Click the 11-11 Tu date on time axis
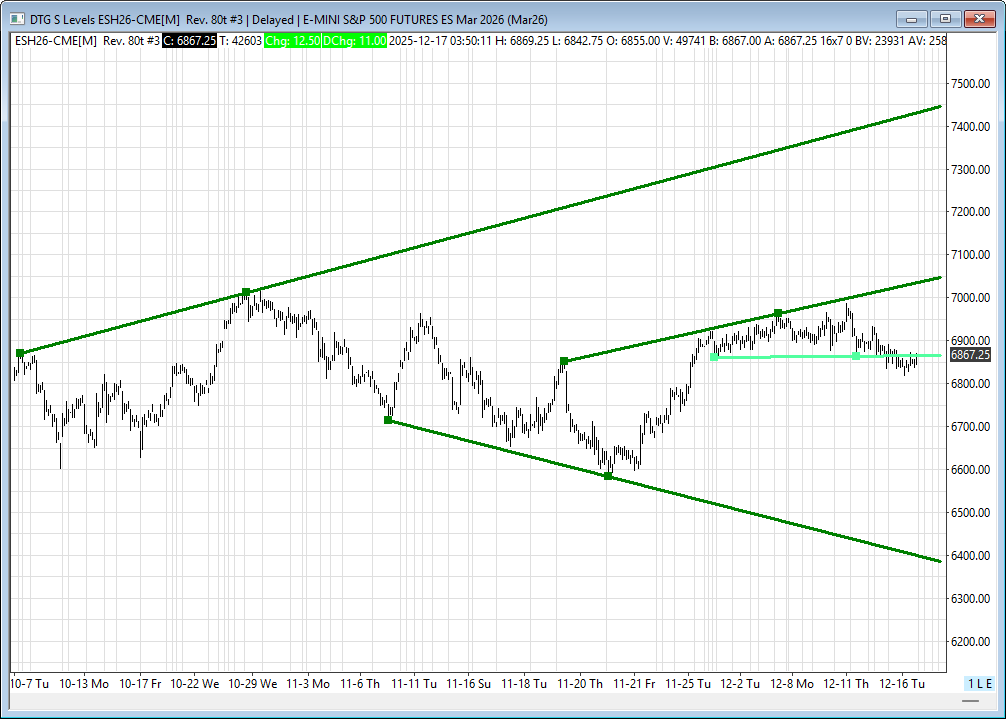 tap(414, 684)
